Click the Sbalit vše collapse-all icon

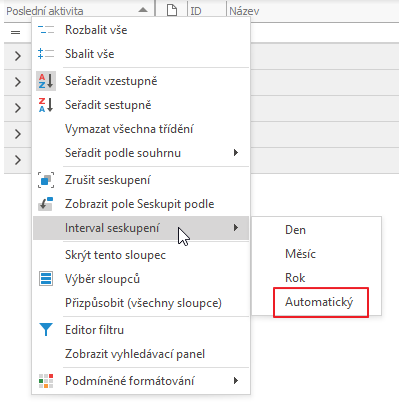46,54
